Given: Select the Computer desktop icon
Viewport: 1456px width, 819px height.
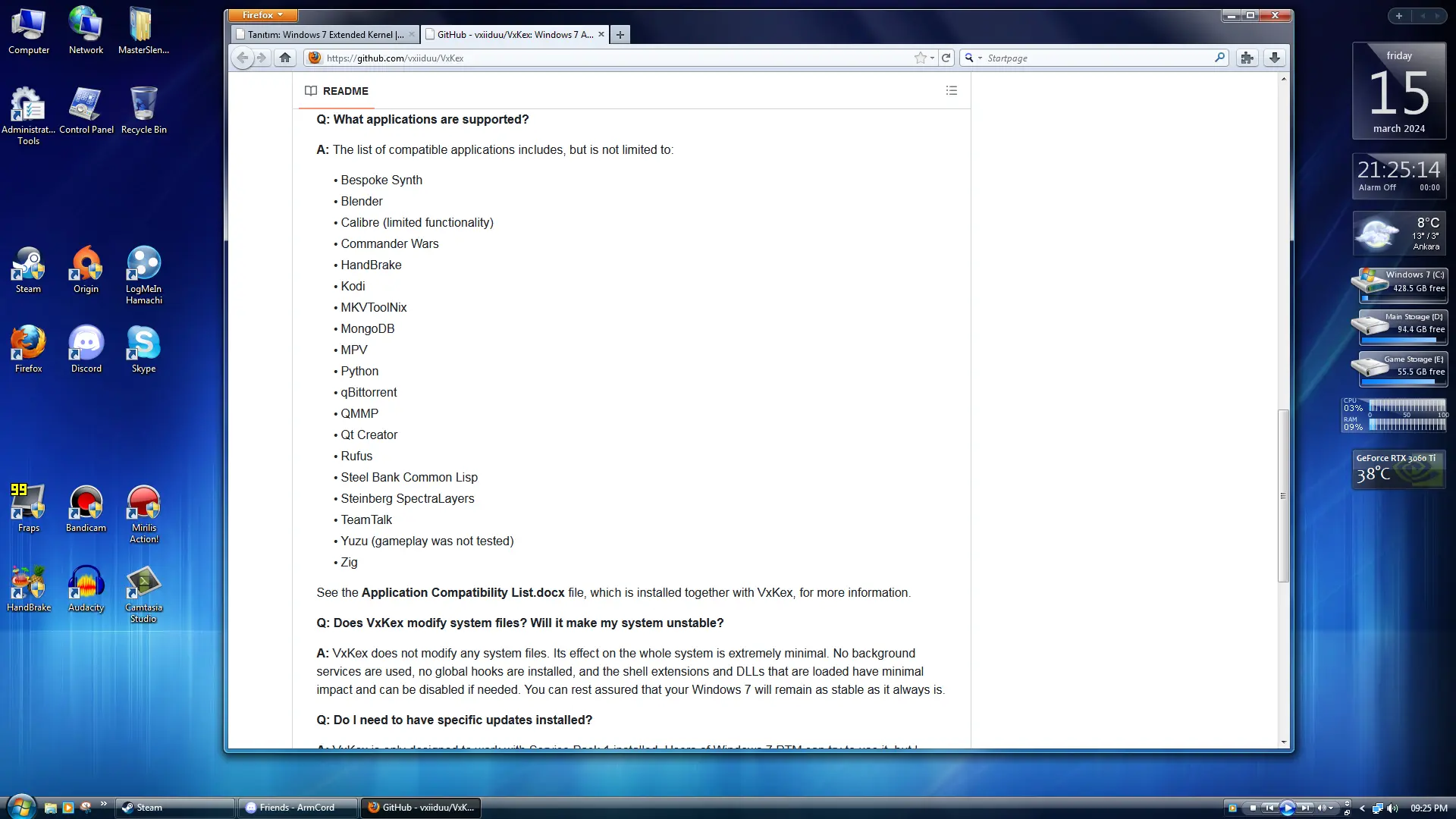Looking at the screenshot, I should coord(28,30).
